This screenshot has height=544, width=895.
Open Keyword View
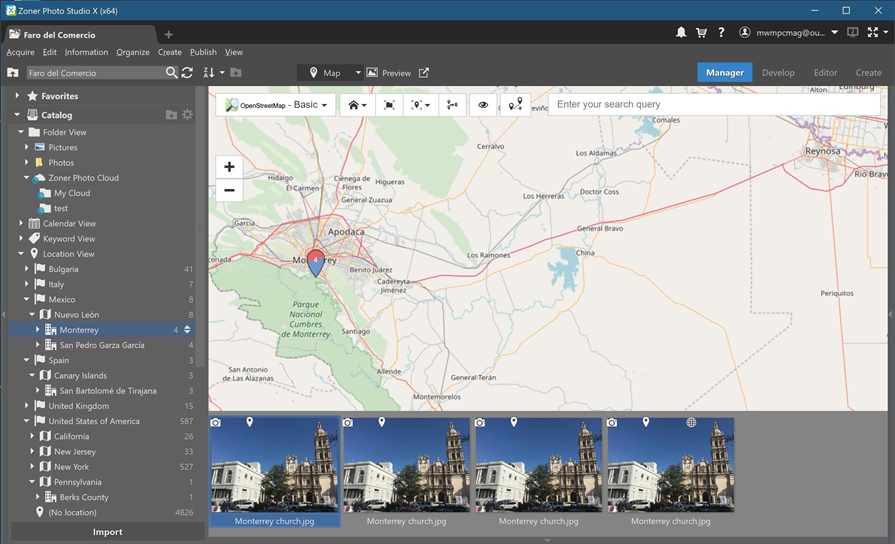[69, 239]
